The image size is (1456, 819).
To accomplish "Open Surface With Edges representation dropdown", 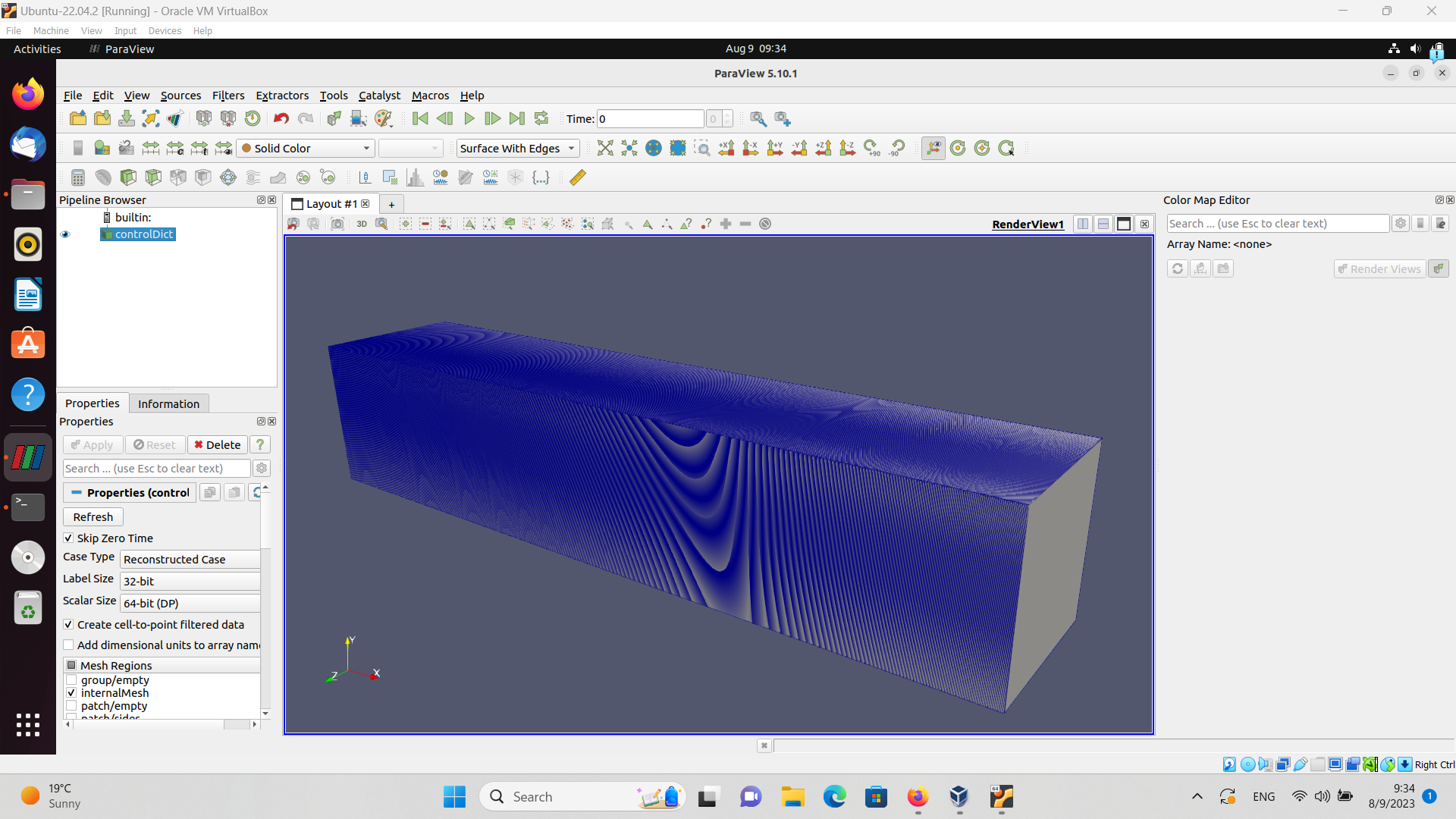I will pyautogui.click(x=517, y=149).
